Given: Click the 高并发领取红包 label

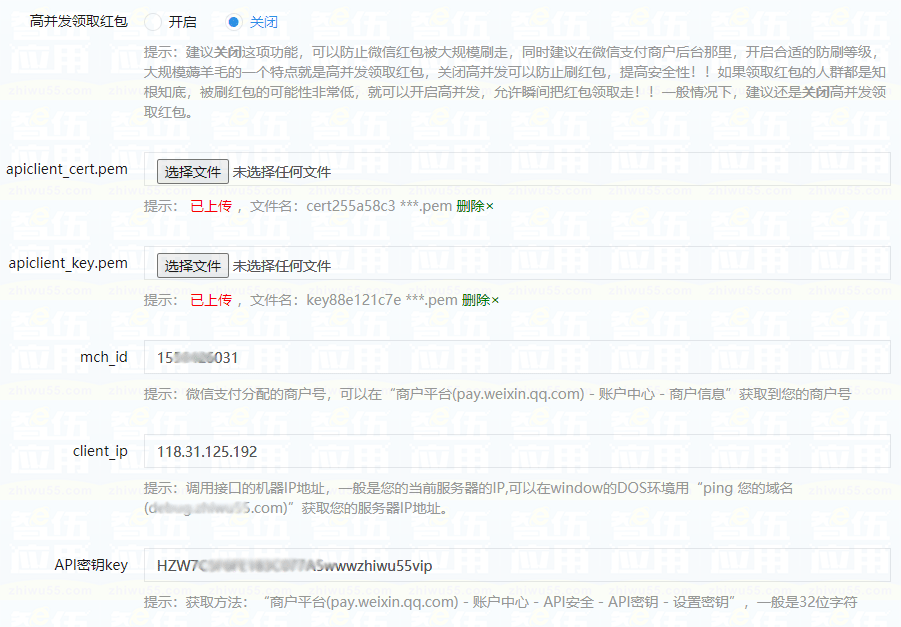Looking at the screenshot, I should [x=79, y=21].
